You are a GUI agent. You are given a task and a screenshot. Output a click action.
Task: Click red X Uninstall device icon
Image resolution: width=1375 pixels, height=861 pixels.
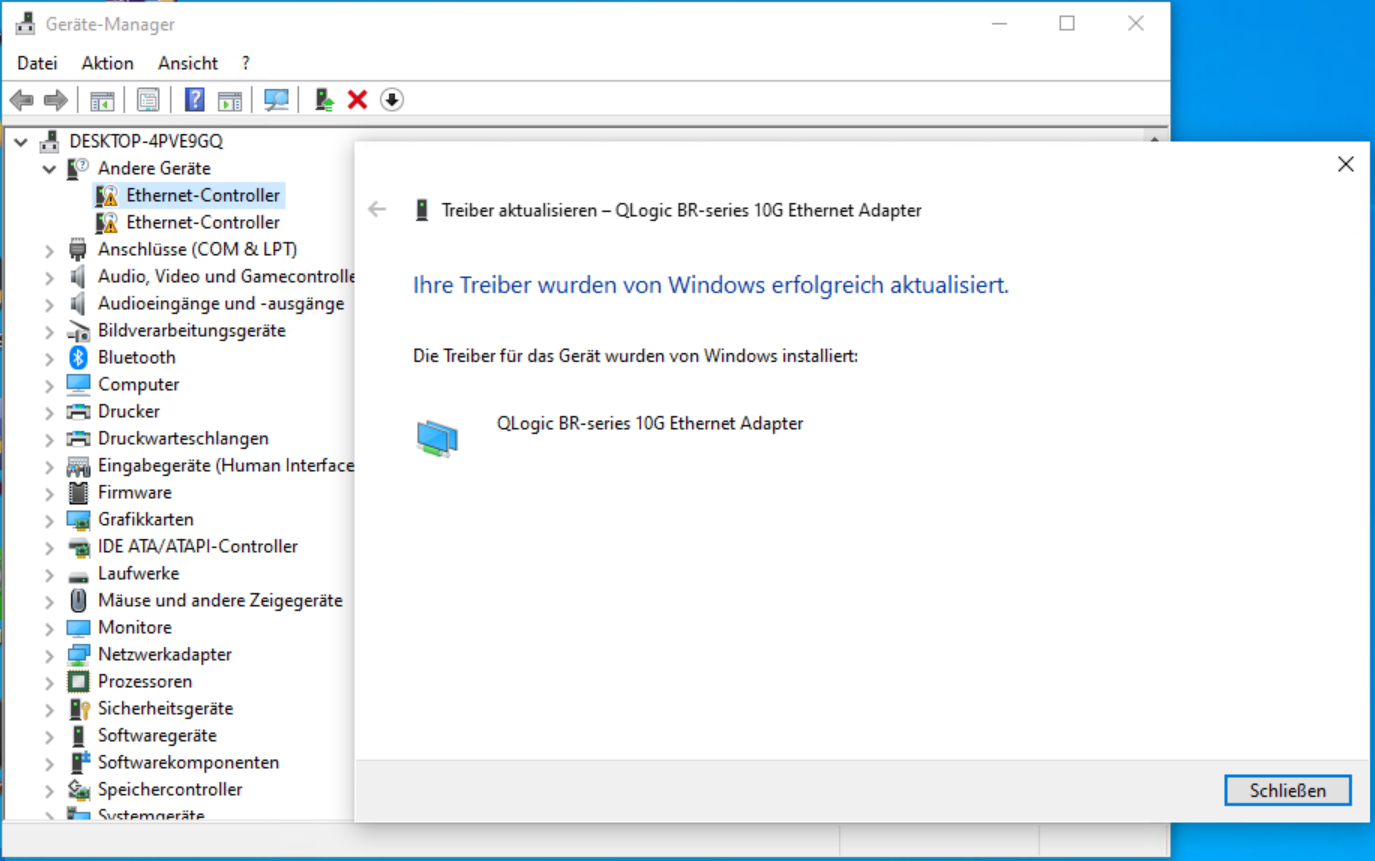point(357,100)
